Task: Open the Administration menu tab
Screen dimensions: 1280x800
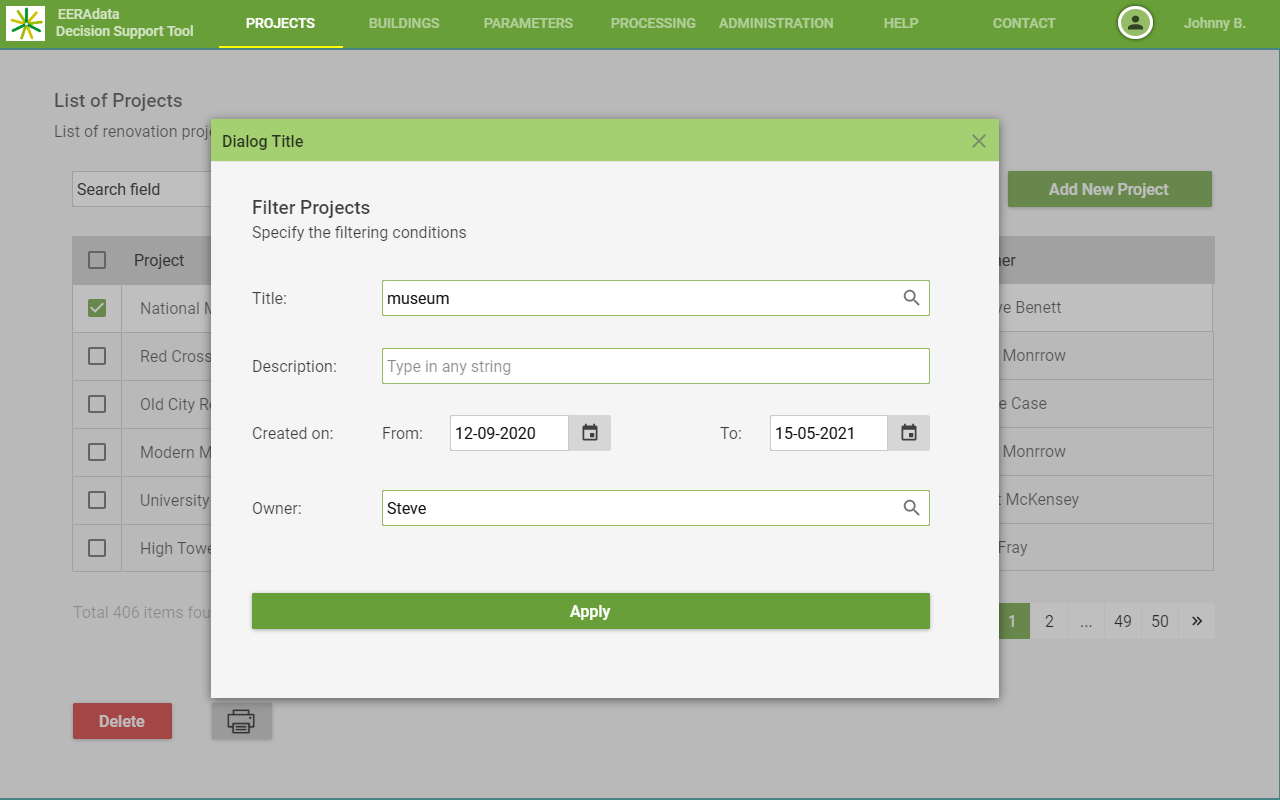Action: 775,23
